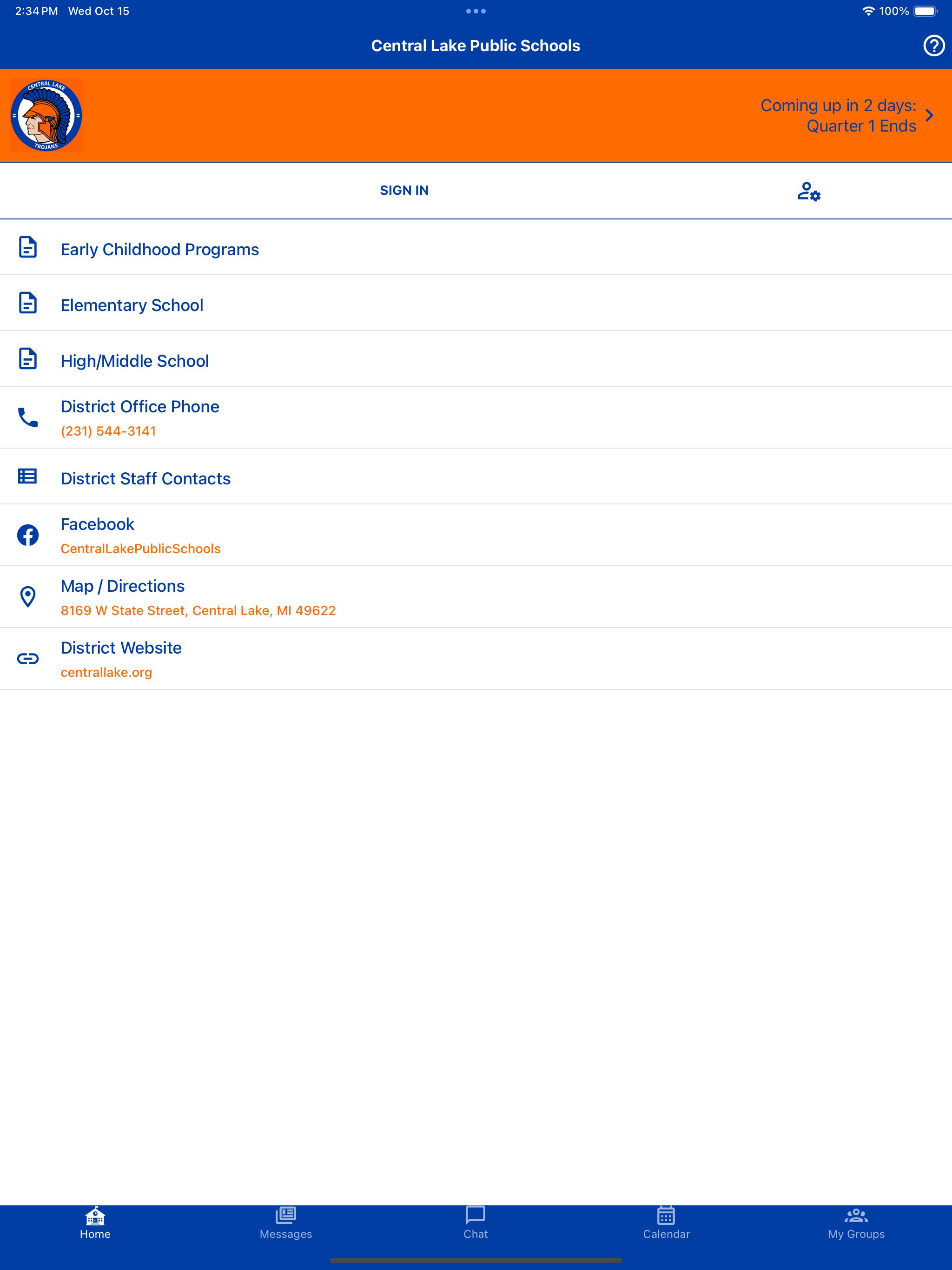Call the number (231) 544-3141

pyautogui.click(x=108, y=431)
